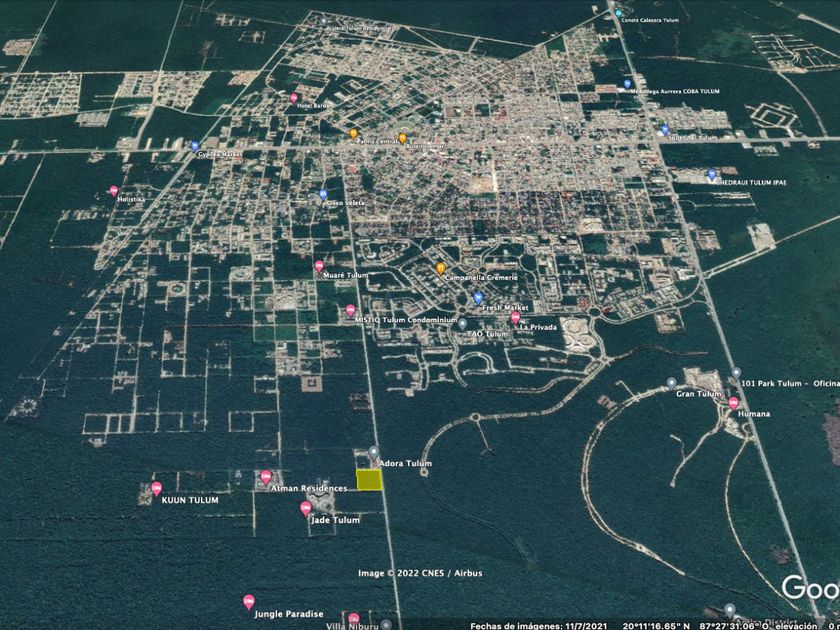This screenshot has height=630, width=840.
Task: Click the Humana pink hotel pin
Action: [x=733, y=403]
